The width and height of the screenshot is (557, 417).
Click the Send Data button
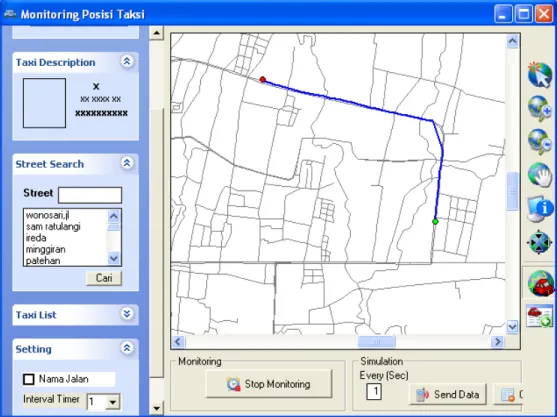[448, 394]
